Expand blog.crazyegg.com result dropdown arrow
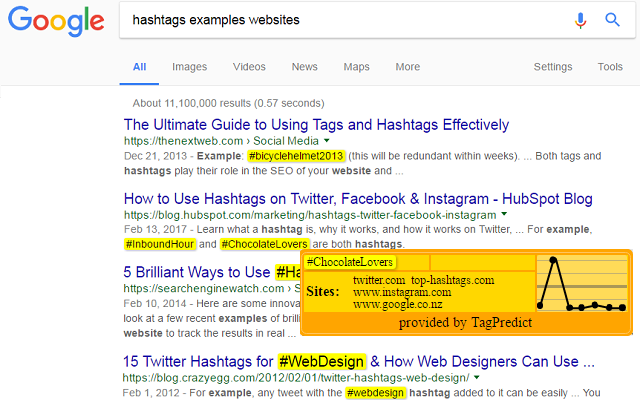Viewport: 640px width, 400px height. (477, 378)
